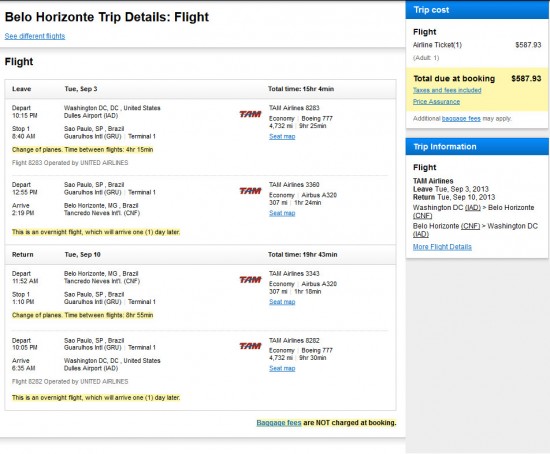Click More Flight Details link
The height and width of the screenshot is (454, 550).
(442, 247)
